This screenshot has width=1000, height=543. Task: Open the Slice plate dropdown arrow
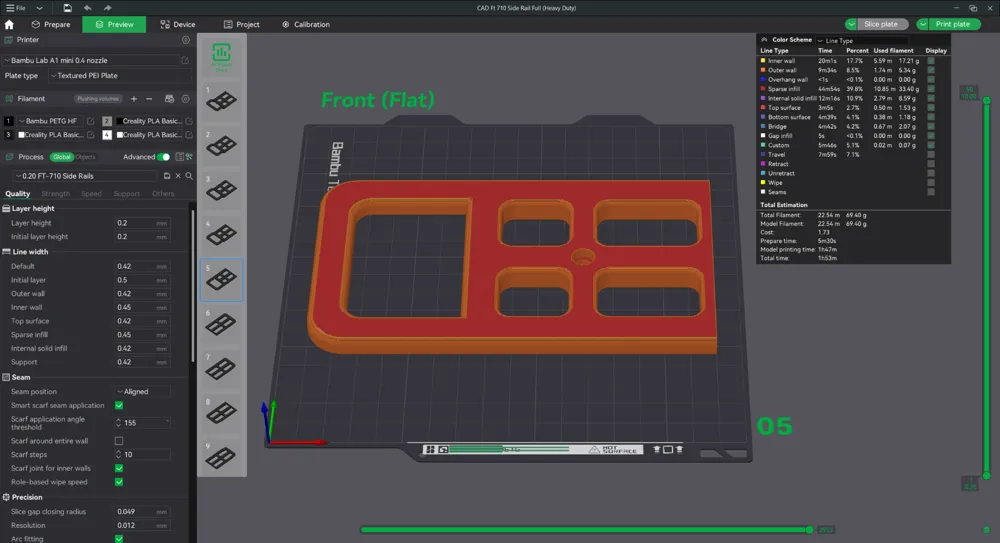[x=851, y=24]
